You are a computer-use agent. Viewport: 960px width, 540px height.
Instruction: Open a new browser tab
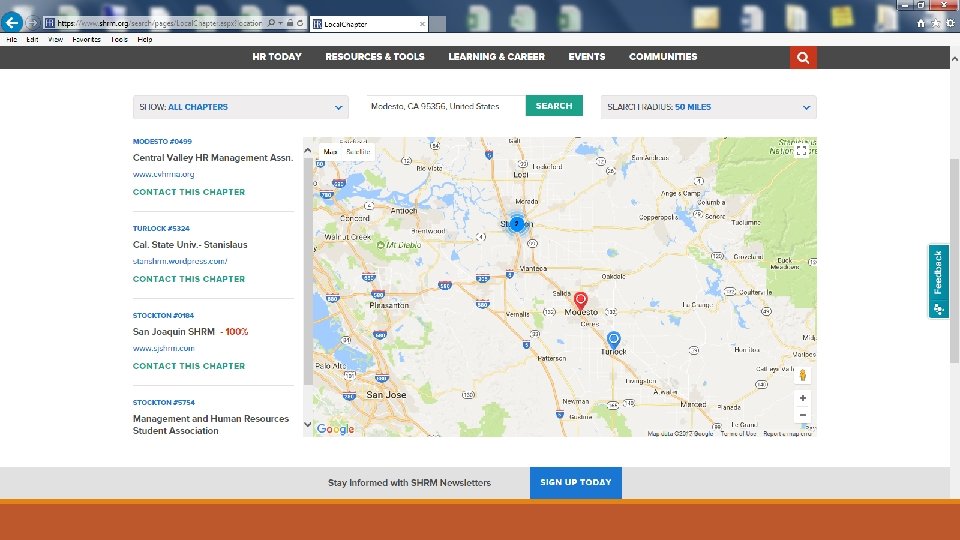(437, 24)
